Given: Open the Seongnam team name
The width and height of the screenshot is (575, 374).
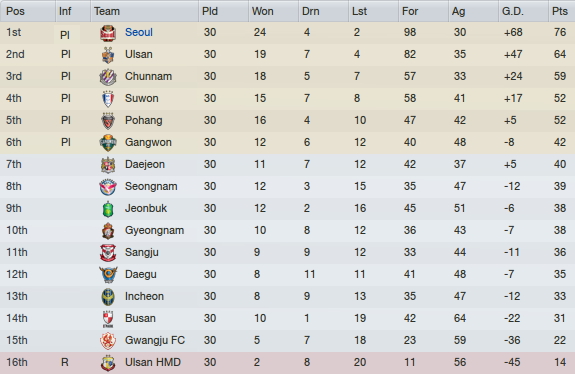Looking at the screenshot, I should 151,186.
